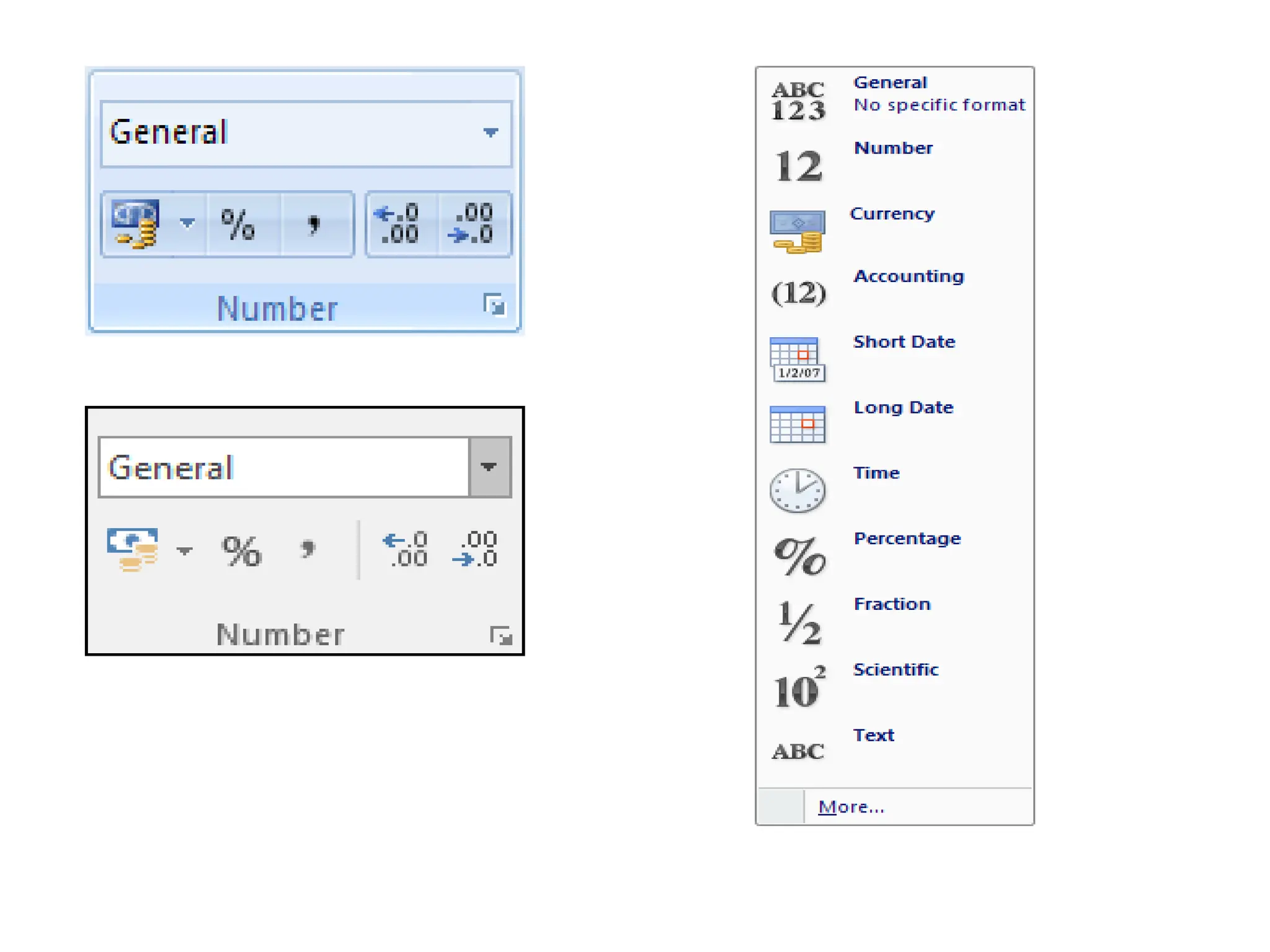Click Accounting Number Format coins icon in blue group
Viewport: 1270px width, 952px height.
click(136, 224)
